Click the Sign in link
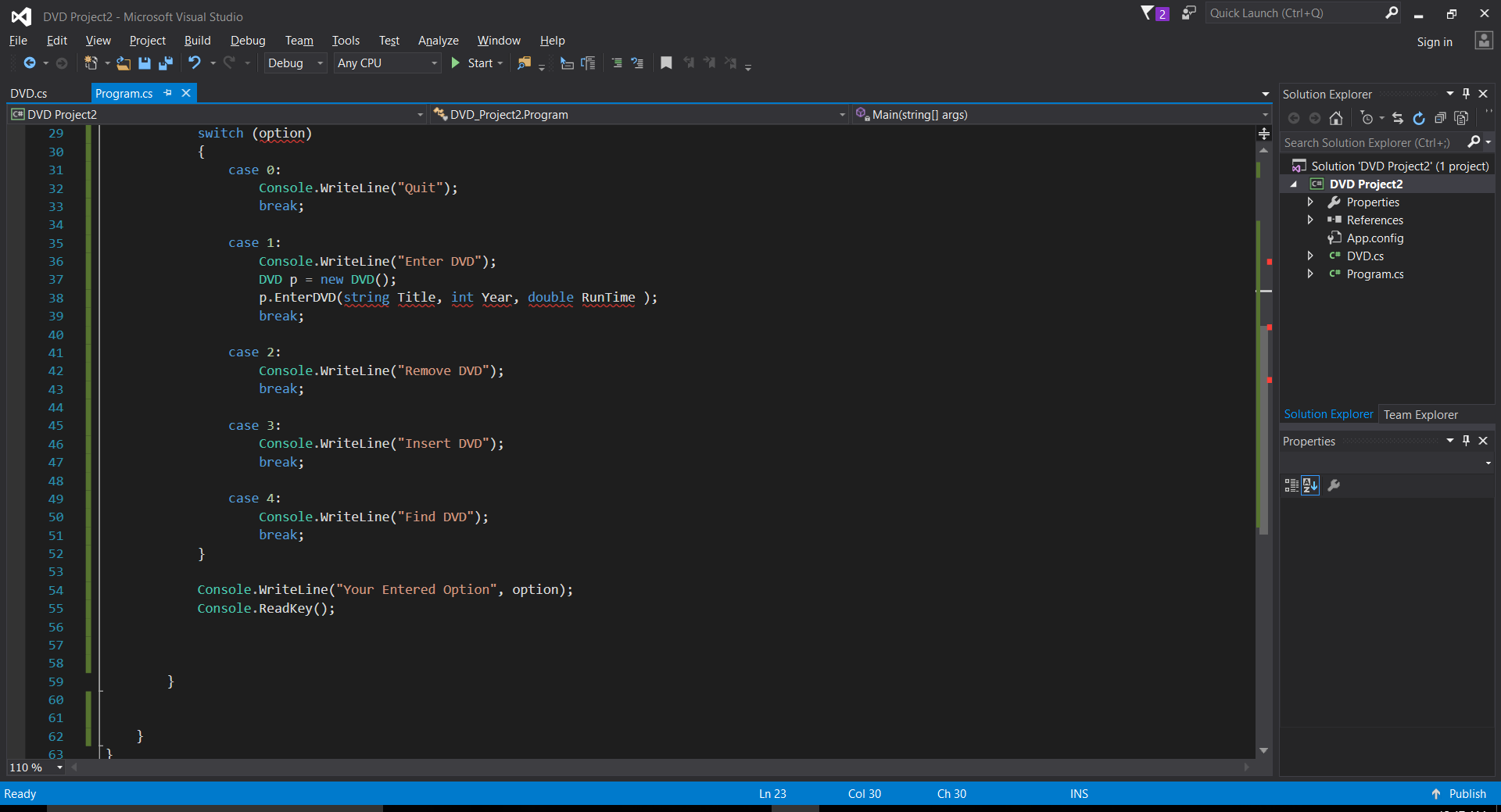The image size is (1501, 812). click(1435, 41)
